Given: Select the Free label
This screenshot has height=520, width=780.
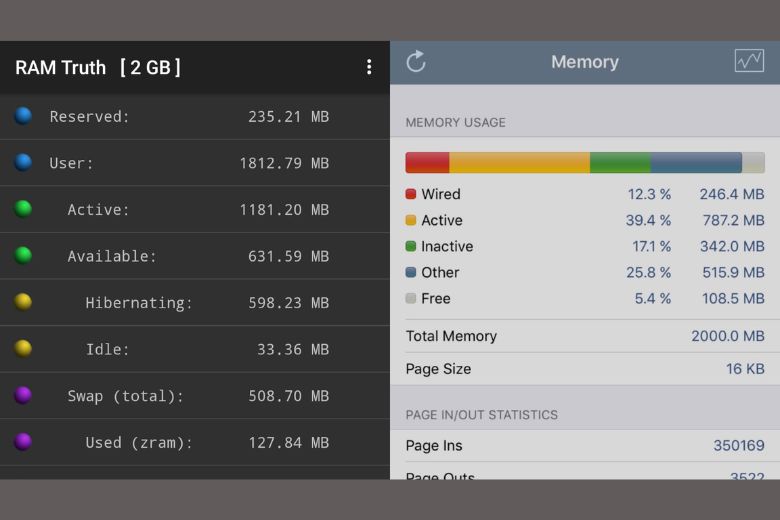Looking at the screenshot, I should (x=436, y=299).
